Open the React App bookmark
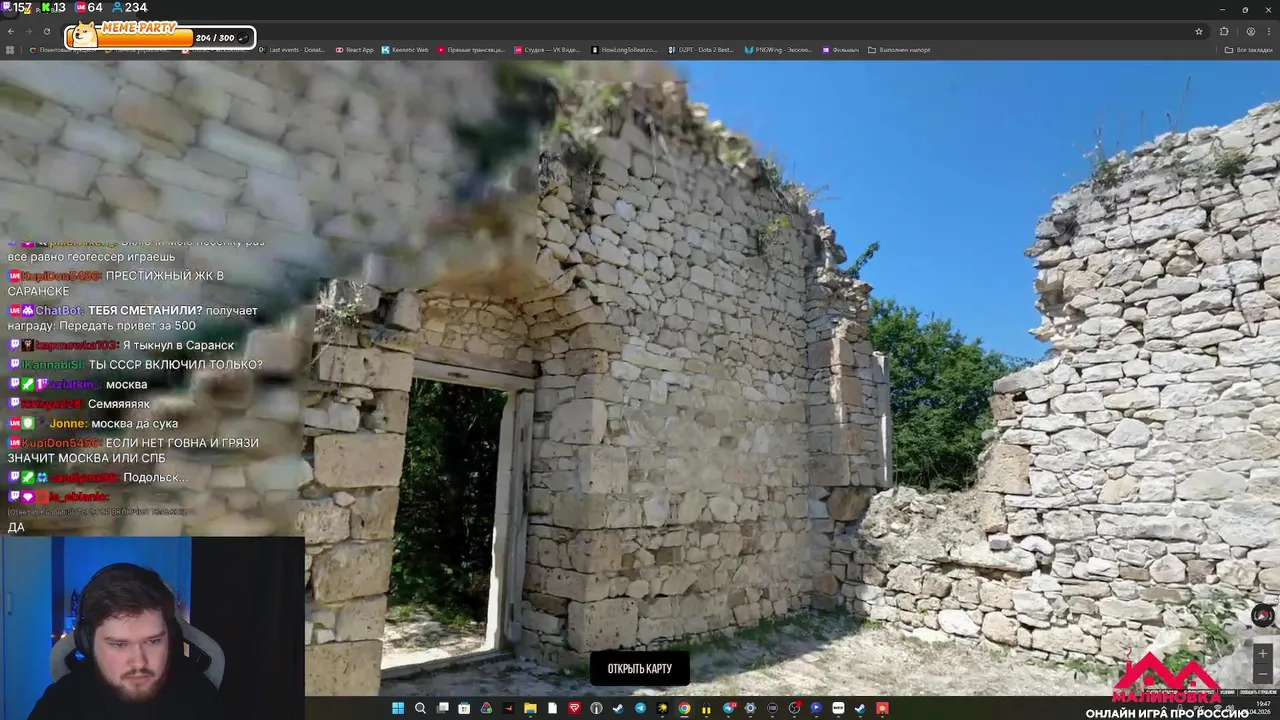 tap(354, 50)
